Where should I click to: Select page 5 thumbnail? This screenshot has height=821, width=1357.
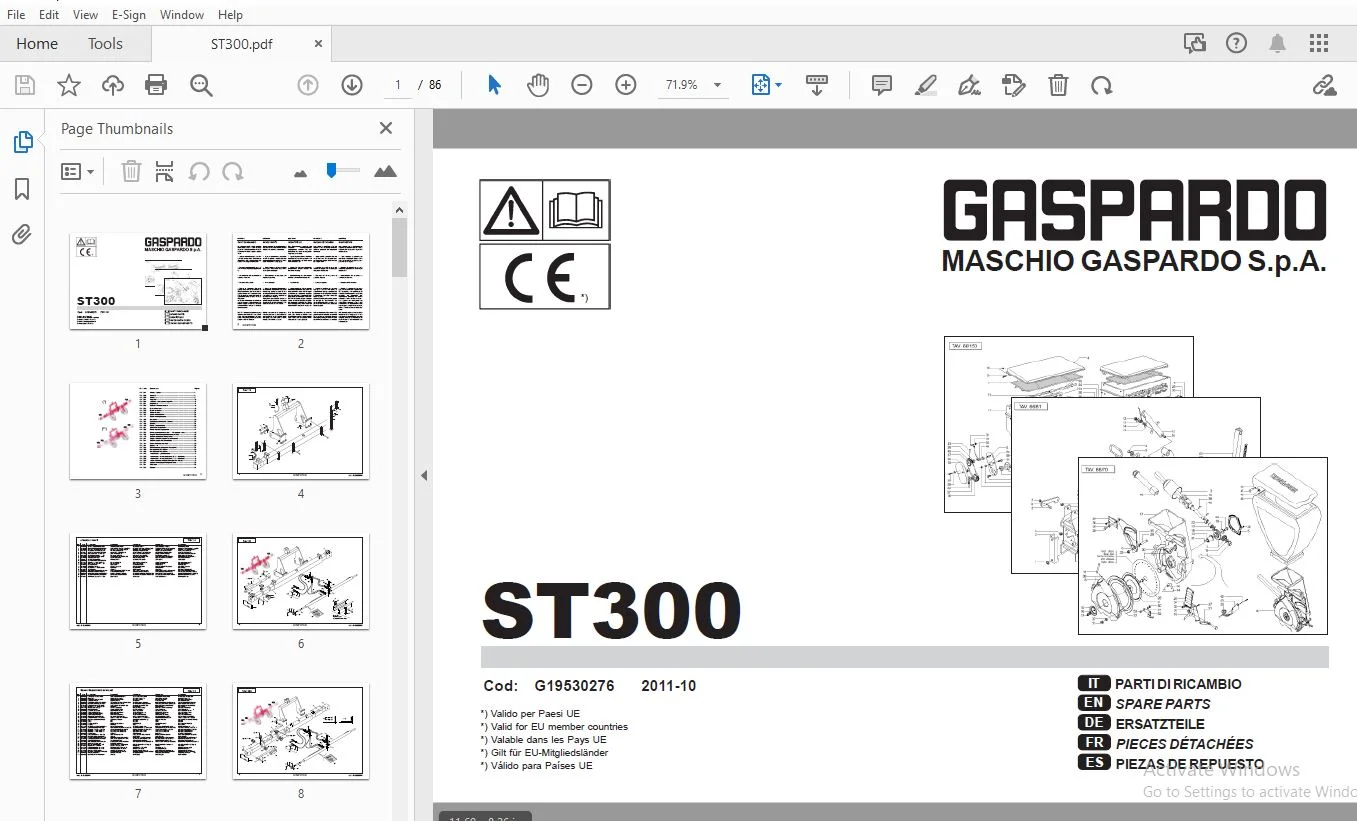138,582
